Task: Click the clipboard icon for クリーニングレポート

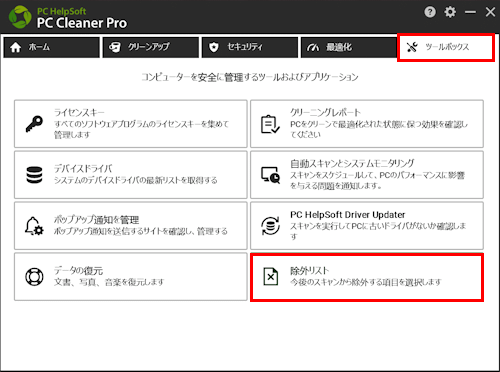Action: [x=270, y=124]
